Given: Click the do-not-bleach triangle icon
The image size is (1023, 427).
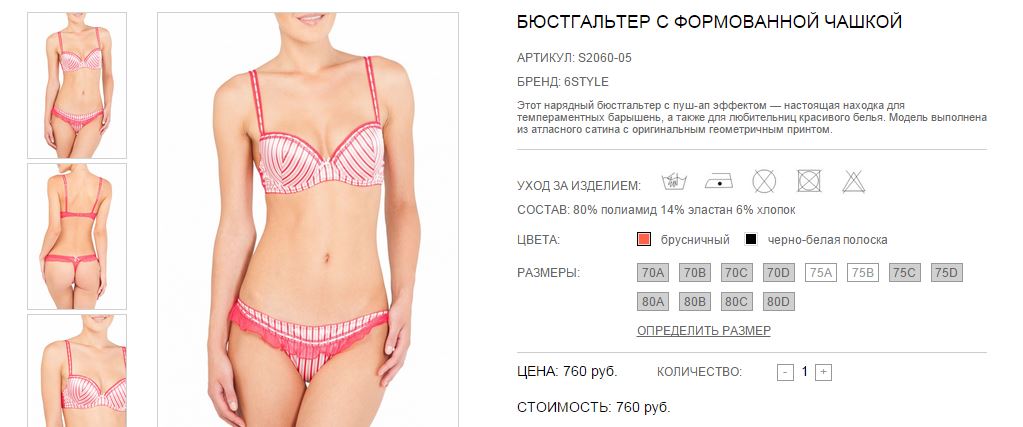Looking at the screenshot, I should (x=853, y=181).
